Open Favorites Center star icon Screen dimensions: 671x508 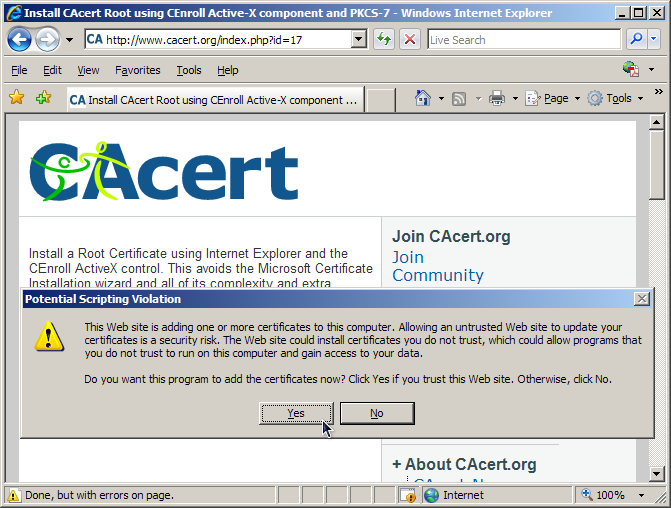(17, 98)
